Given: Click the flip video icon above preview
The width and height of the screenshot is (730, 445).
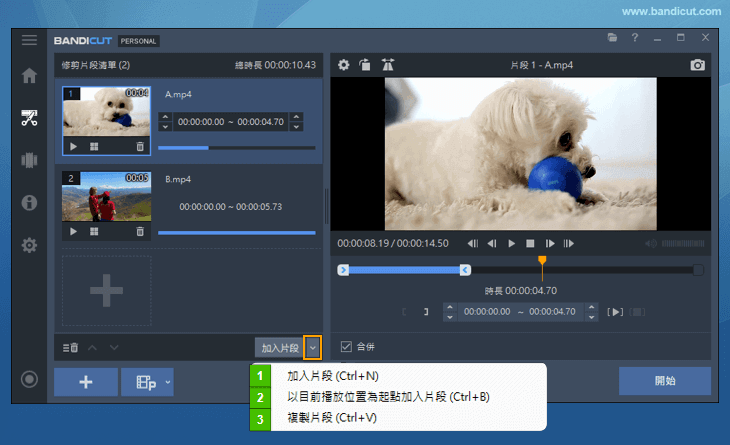Looking at the screenshot, I should click(x=387, y=65).
